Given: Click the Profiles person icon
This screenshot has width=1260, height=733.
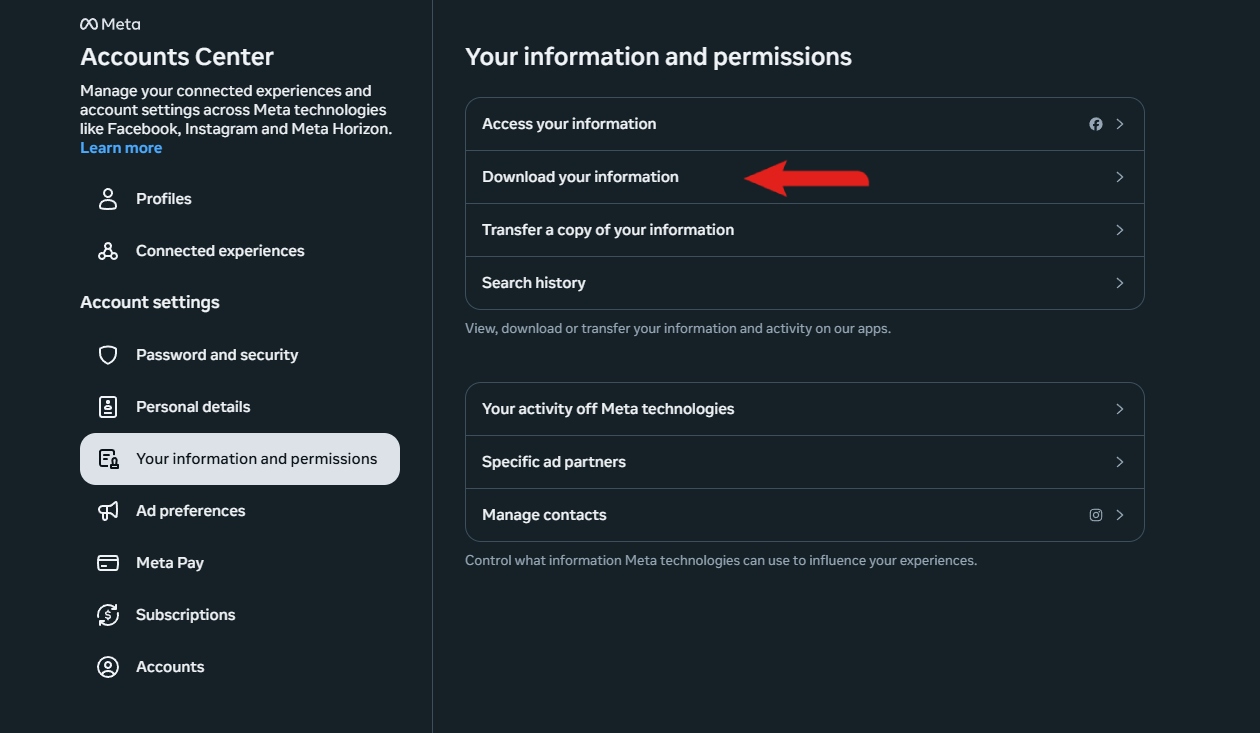Looking at the screenshot, I should pos(108,199).
